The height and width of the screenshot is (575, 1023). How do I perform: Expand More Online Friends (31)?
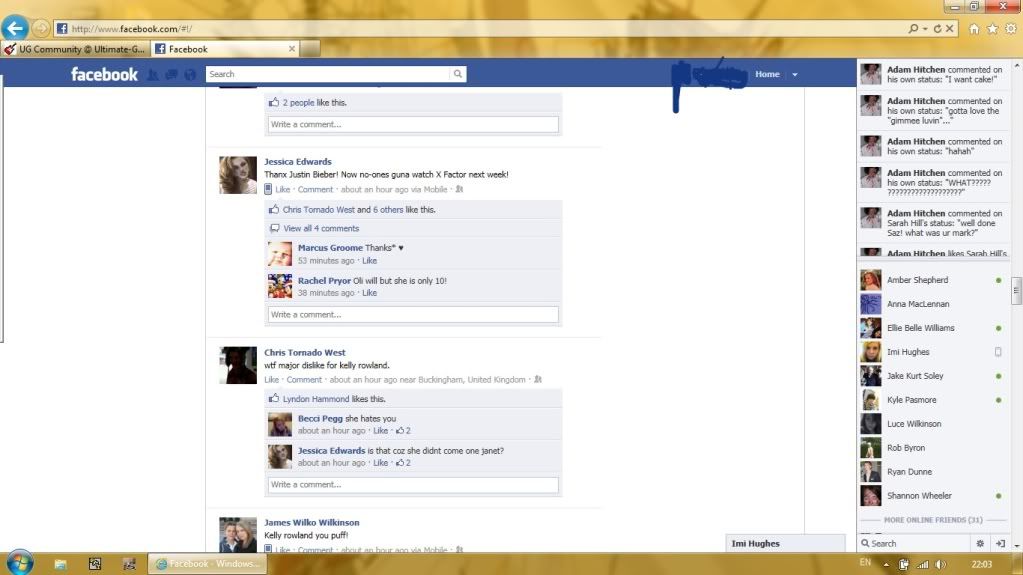click(933, 520)
